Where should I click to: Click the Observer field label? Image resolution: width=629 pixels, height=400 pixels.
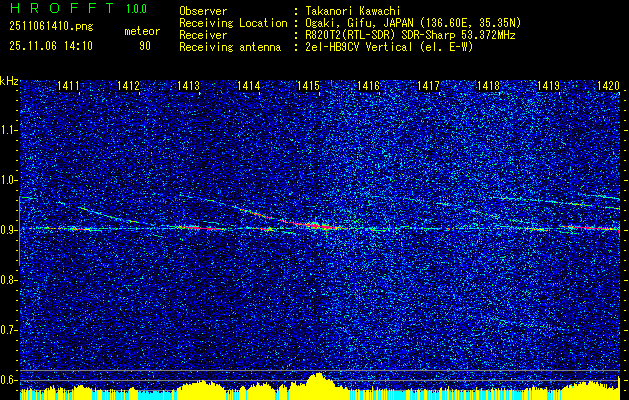pyautogui.click(x=203, y=11)
